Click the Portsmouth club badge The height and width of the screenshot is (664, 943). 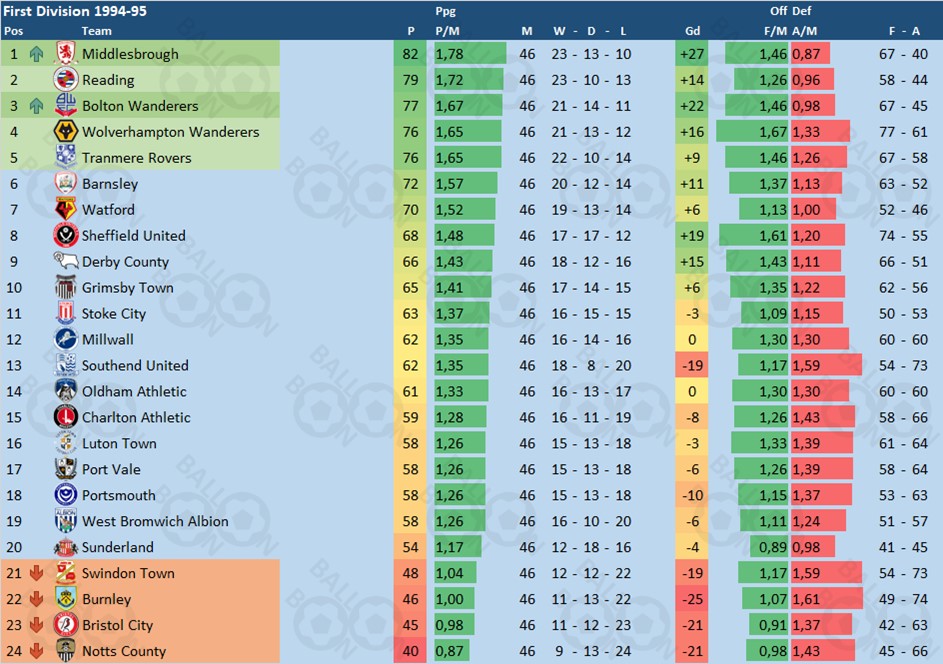[66, 495]
